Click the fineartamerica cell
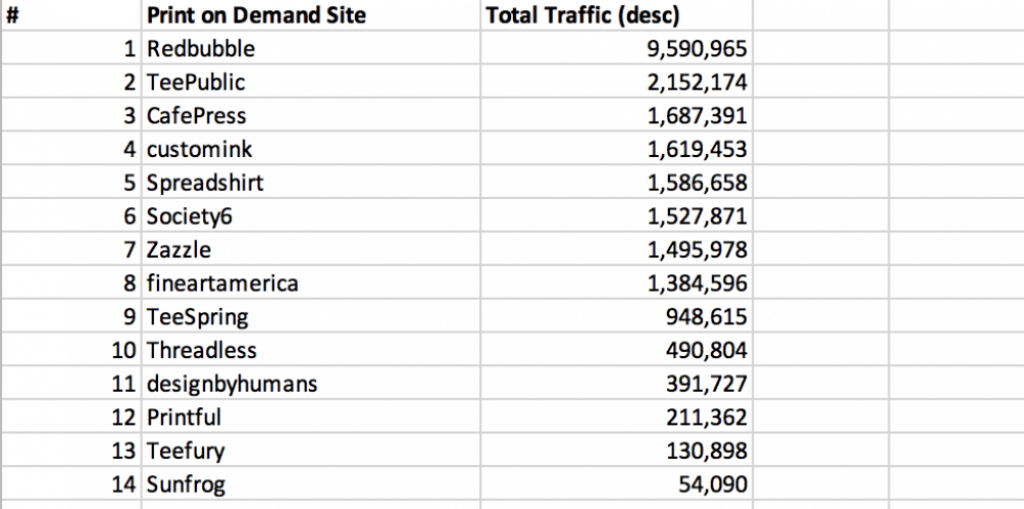1024x509 pixels. (311, 283)
